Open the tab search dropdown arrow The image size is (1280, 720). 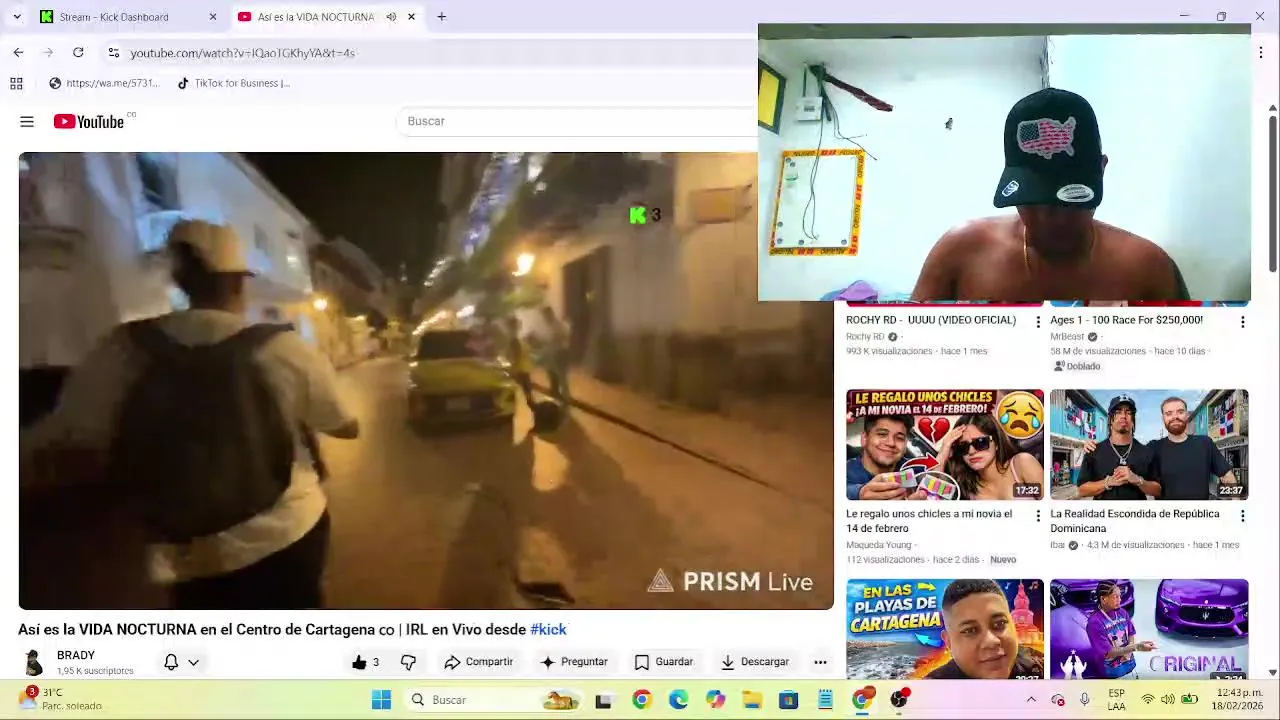[x=16, y=17]
